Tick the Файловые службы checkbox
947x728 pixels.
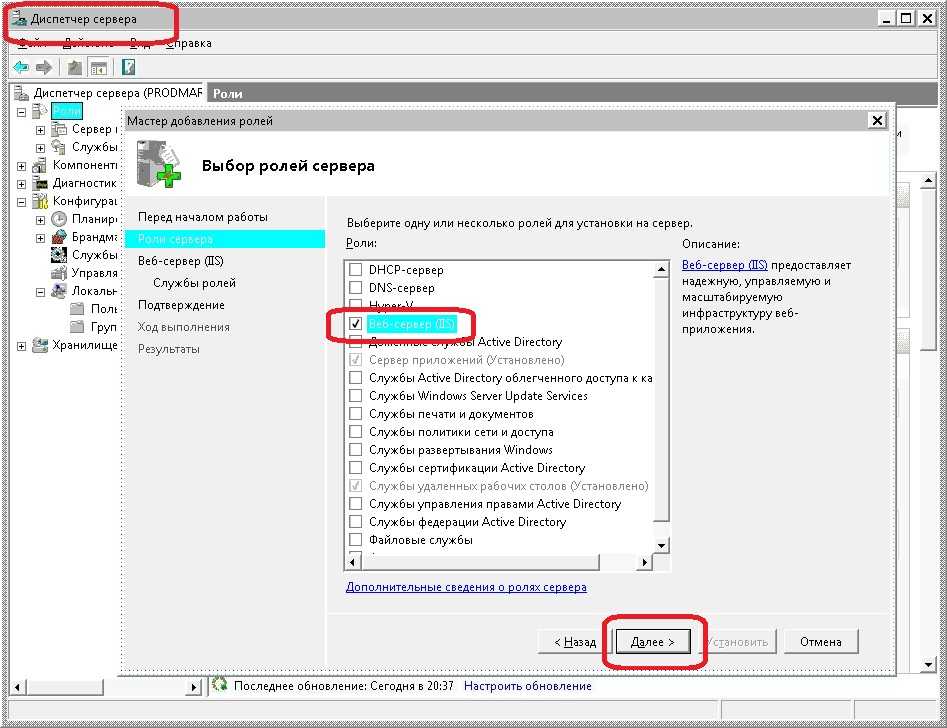[x=355, y=540]
